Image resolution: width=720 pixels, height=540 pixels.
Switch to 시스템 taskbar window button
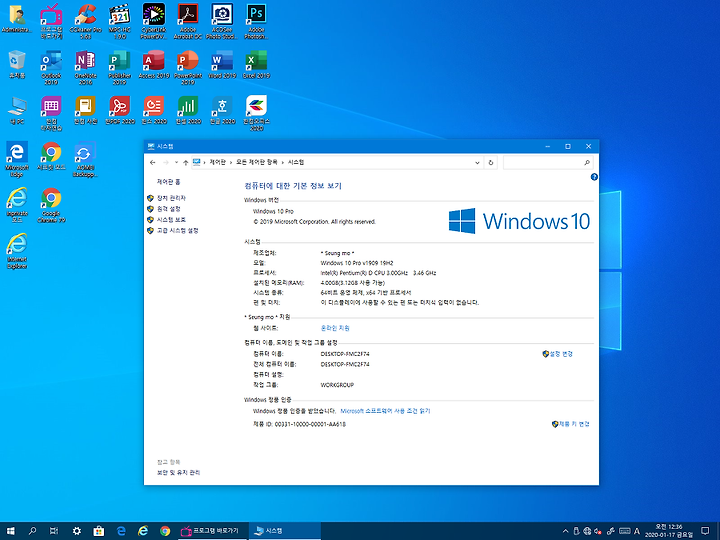click(x=285, y=531)
